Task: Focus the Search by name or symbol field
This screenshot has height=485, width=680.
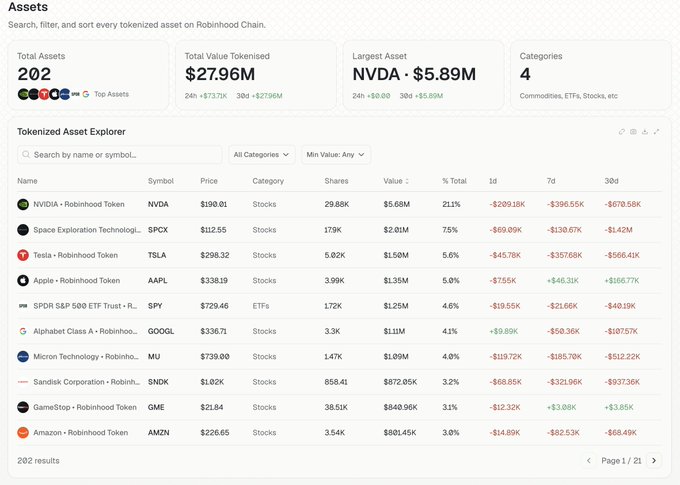Action: (120, 154)
